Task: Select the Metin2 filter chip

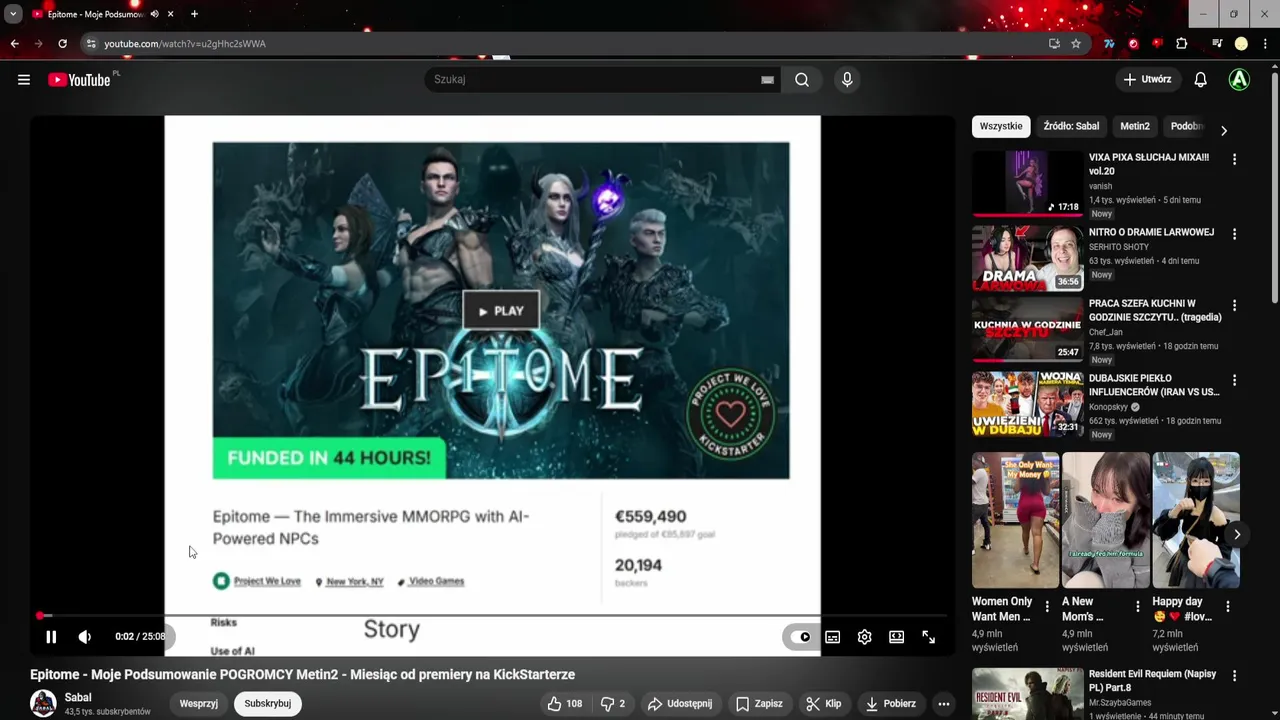Action: pos(1134,126)
